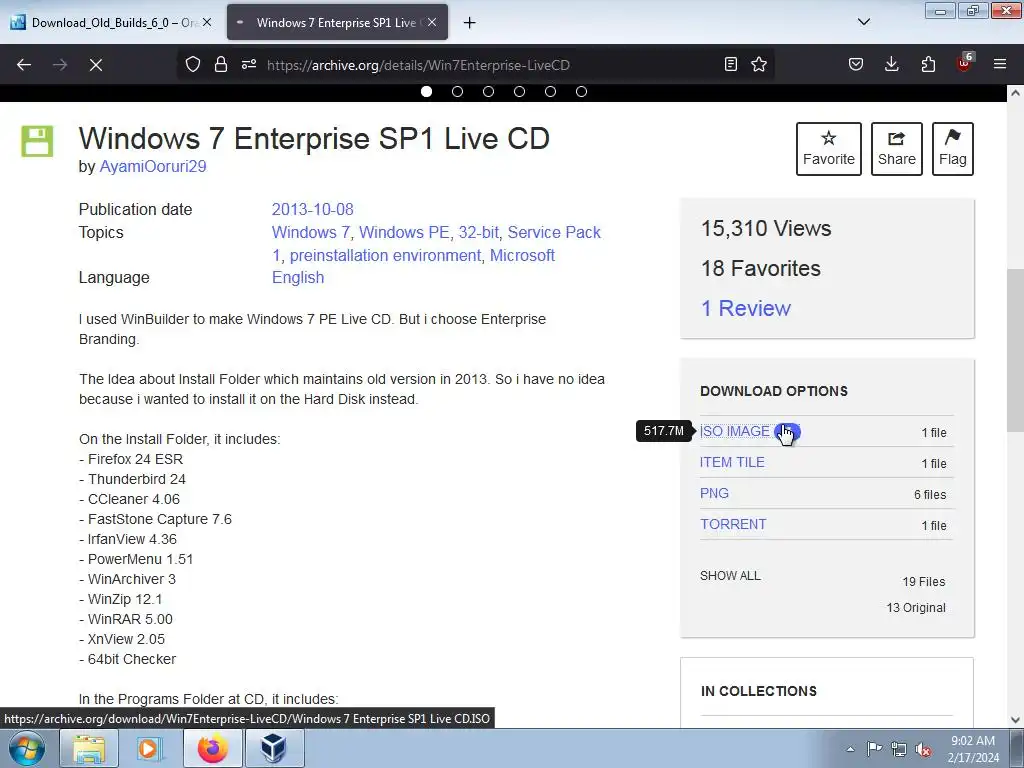Image resolution: width=1024 pixels, height=768 pixels.
Task: Add item to Favorites
Action: [829, 149]
